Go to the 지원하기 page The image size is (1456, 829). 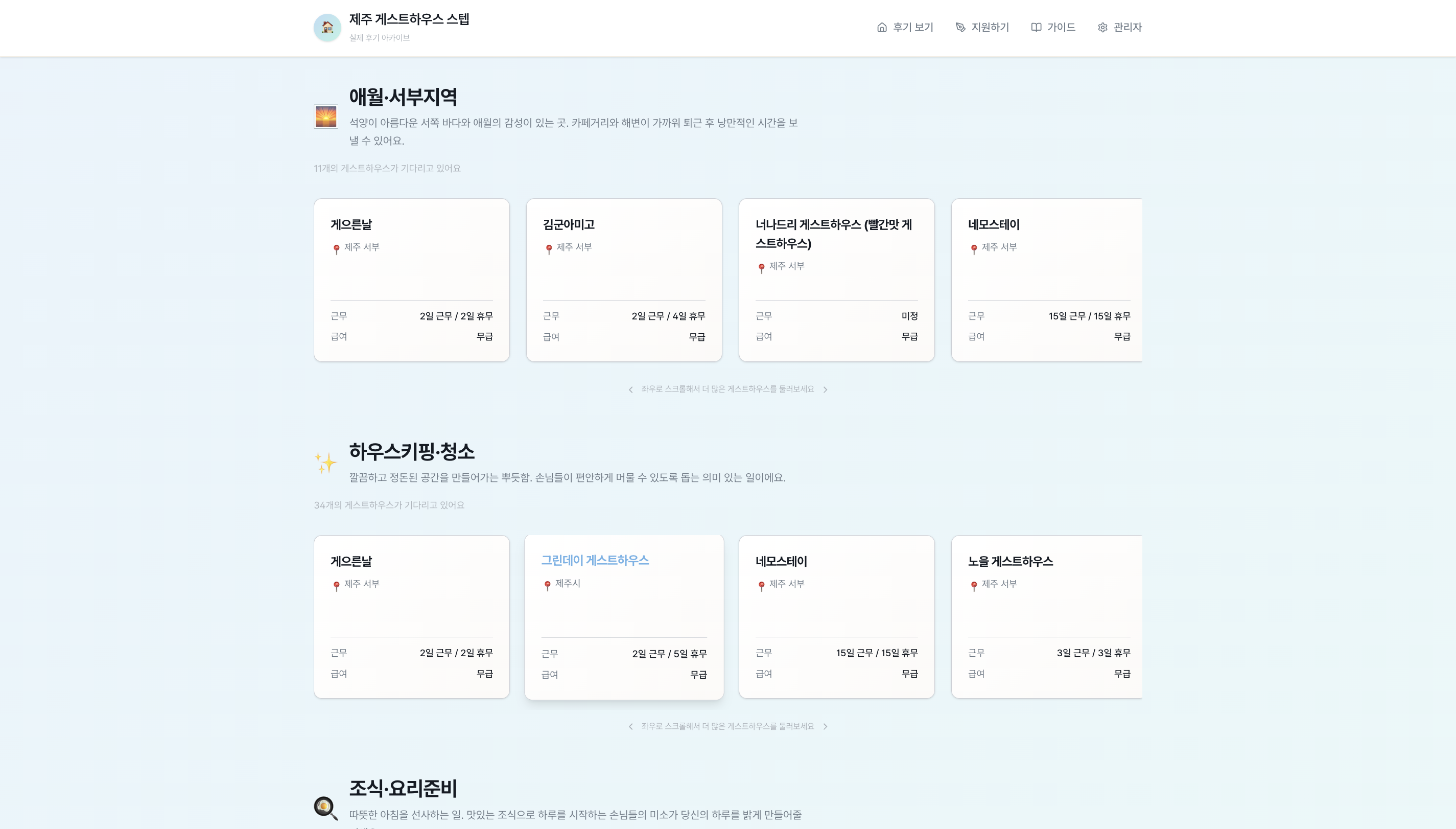pos(982,27)
